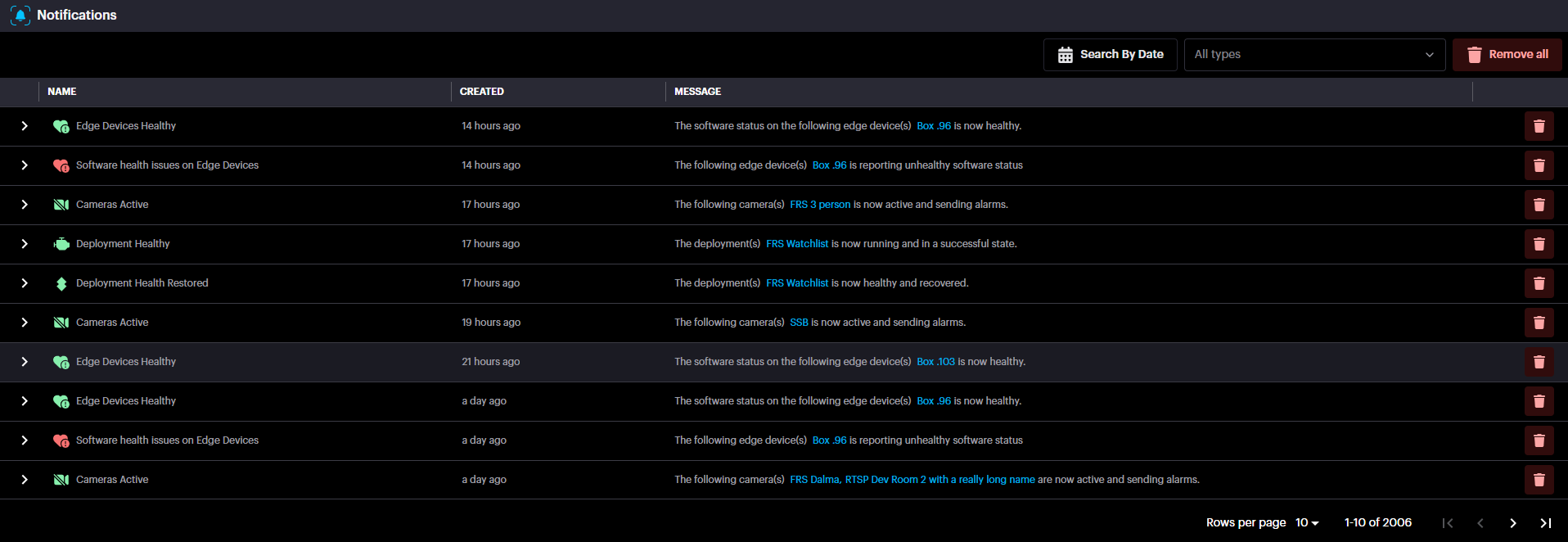The image size is (1568, 542).
Task: Delete the Deployment Healthy notification
Action: pos(1539,244)
